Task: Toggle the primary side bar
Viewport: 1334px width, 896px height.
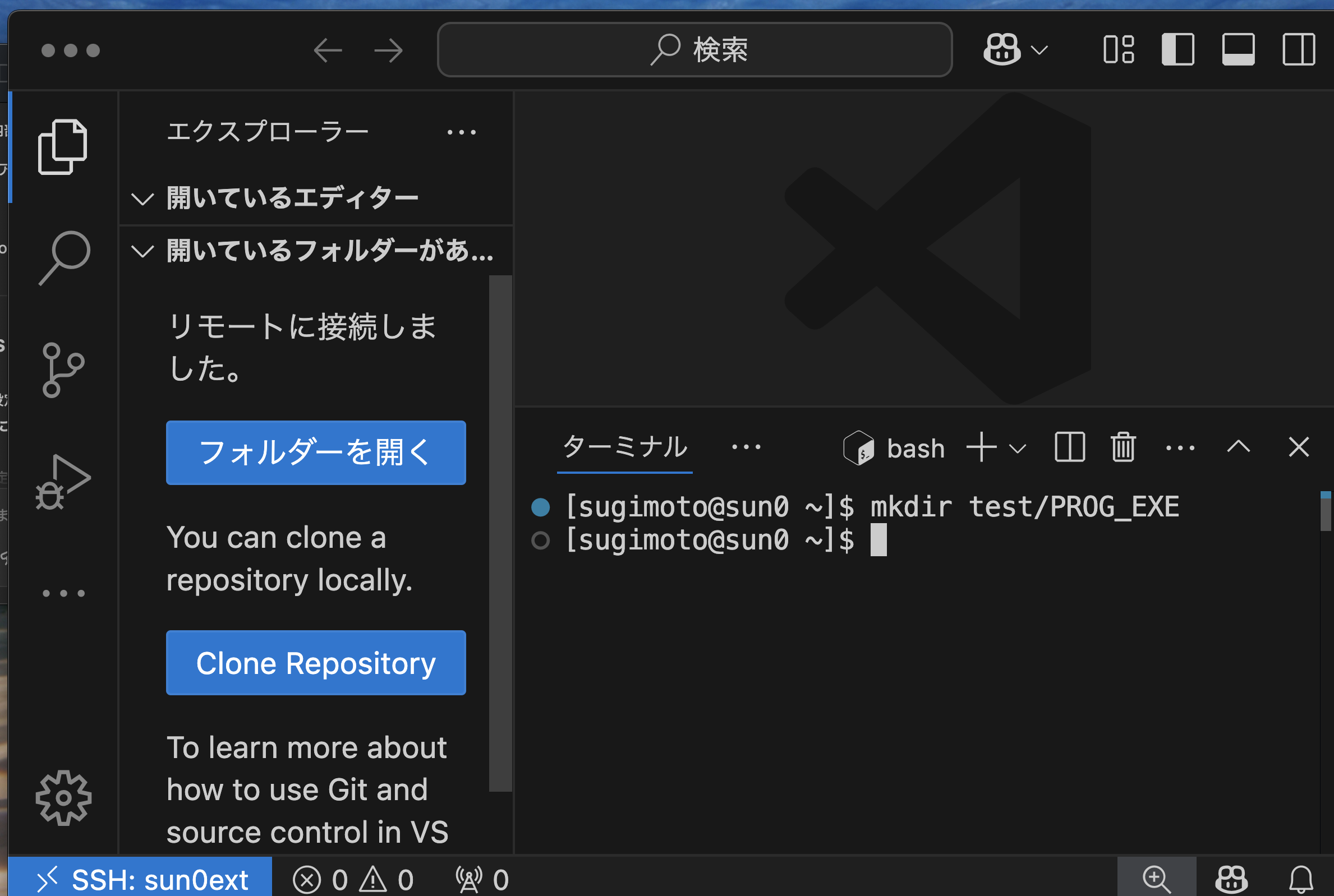Action: point(1178,50)
